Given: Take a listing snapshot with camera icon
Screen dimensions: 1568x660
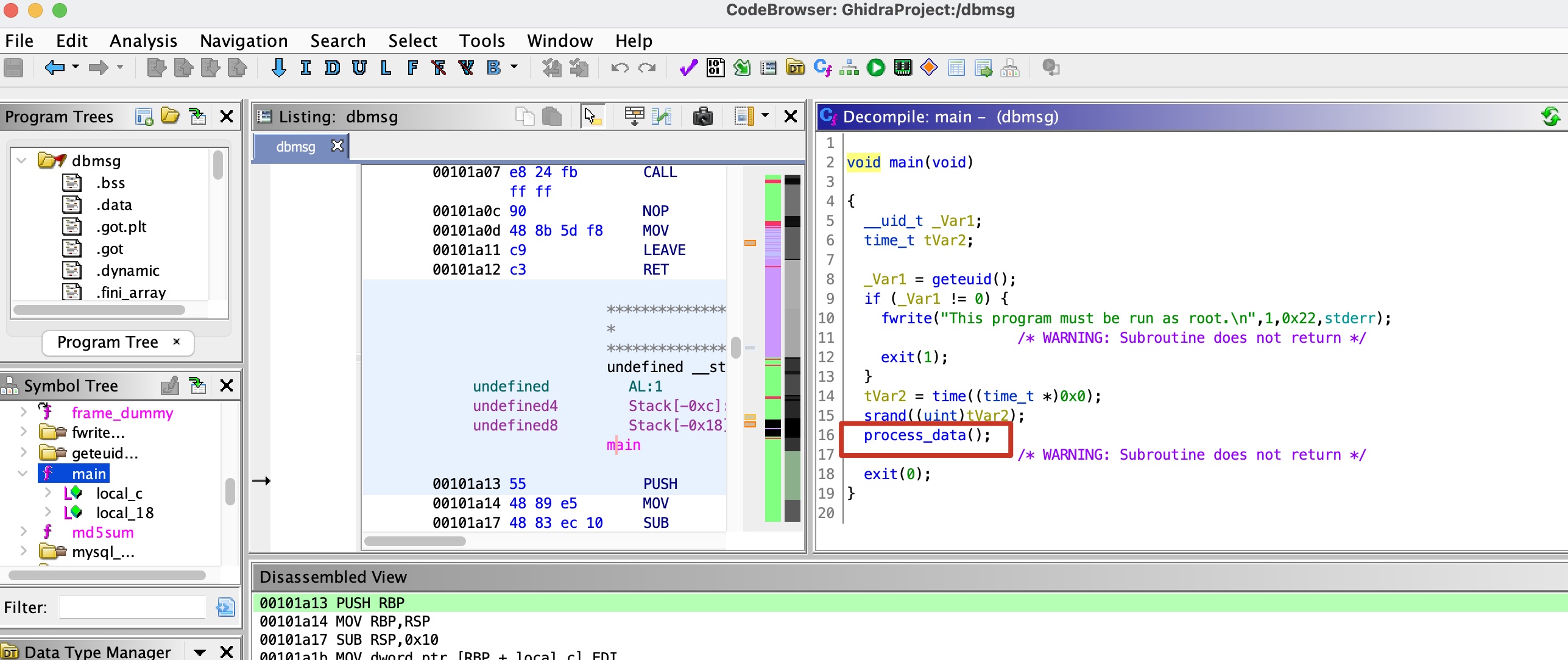Looking at the screenshot, I should click(702, 116).
